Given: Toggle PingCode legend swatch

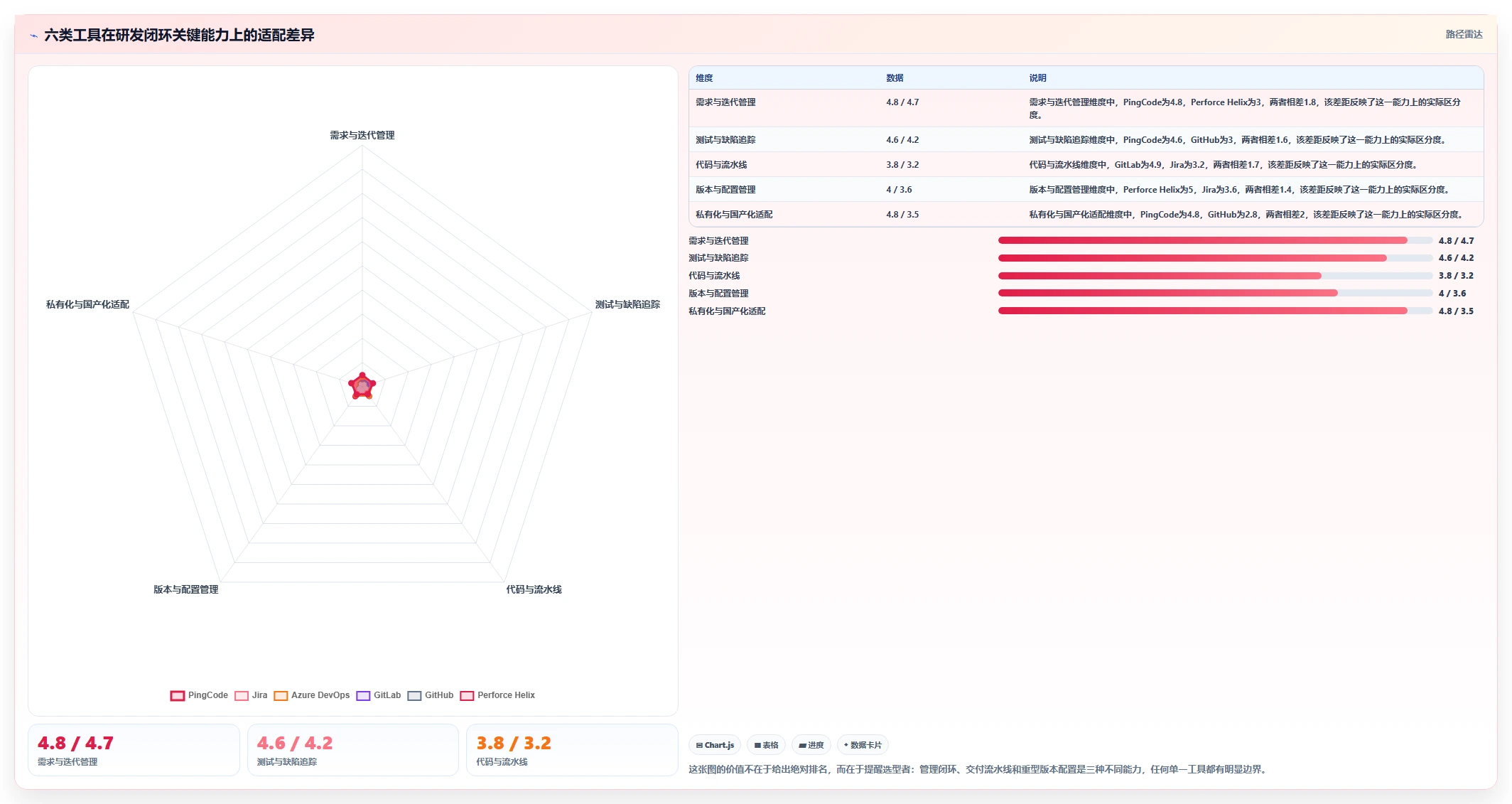Looking at the screenshot, I should (x=178, y=695).
